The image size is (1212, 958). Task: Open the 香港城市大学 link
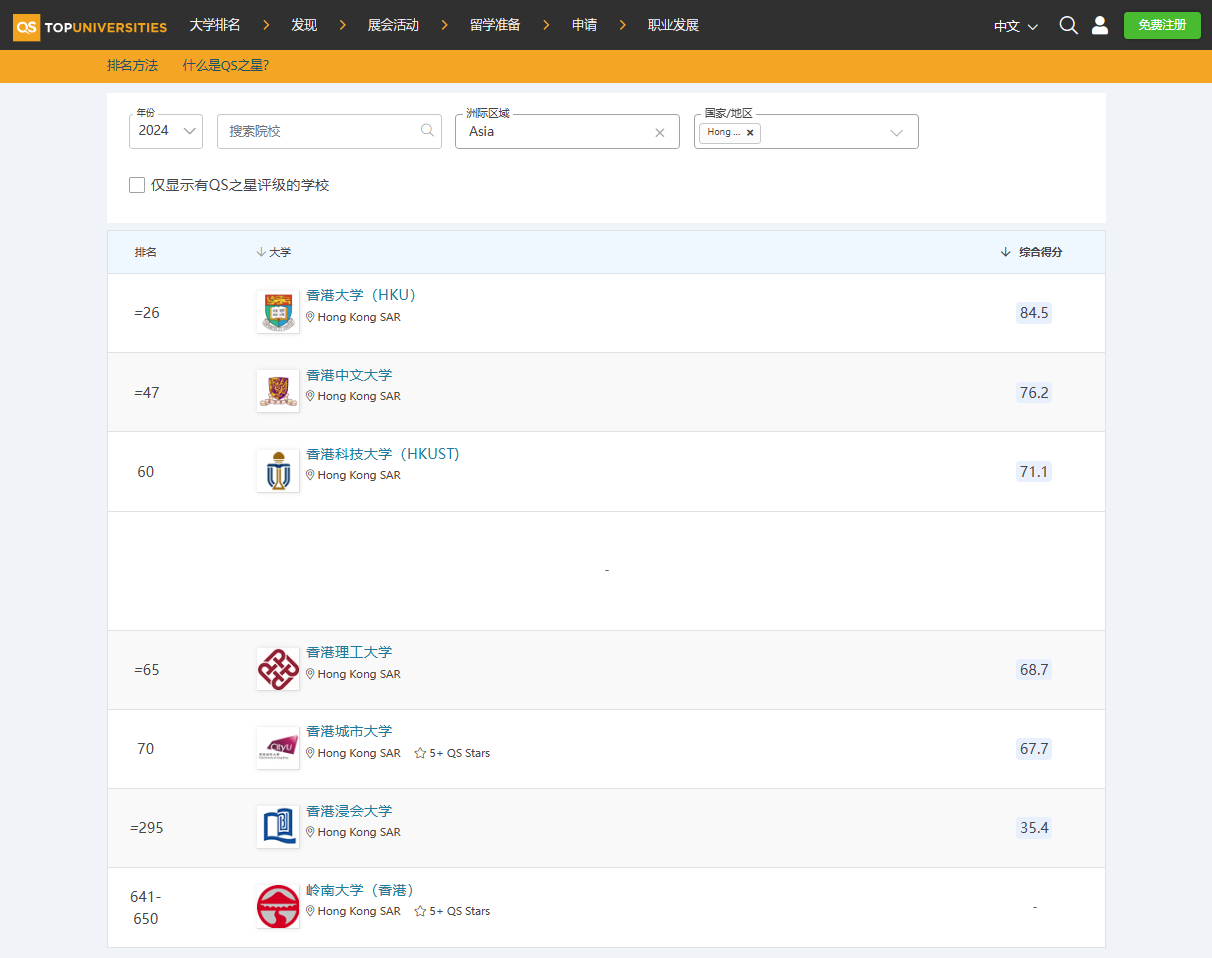point(349,731)
